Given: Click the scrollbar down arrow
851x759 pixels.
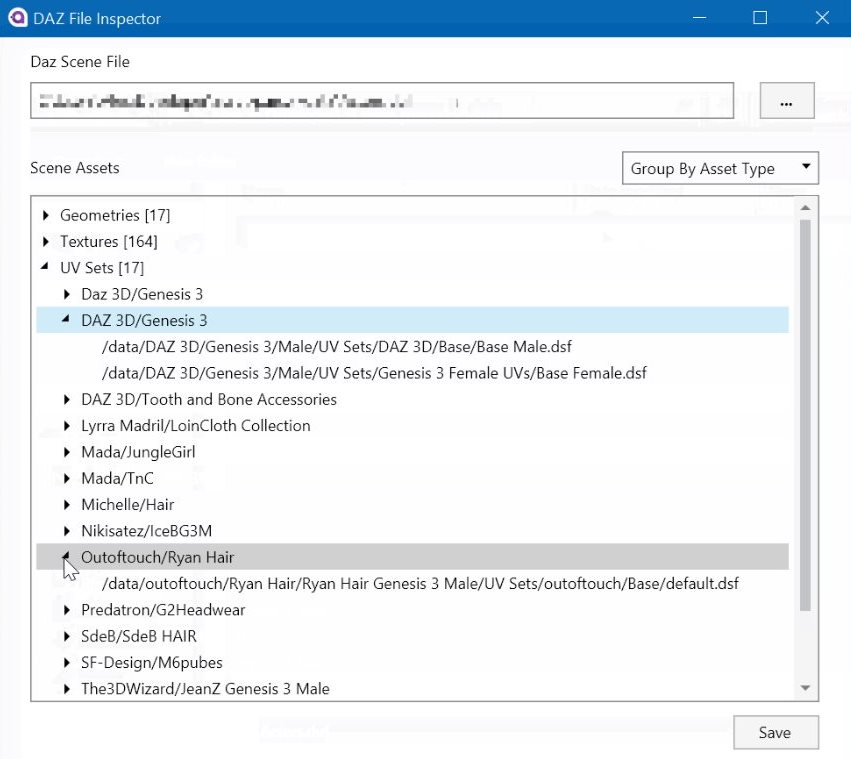Looking at the screenshot, I should tap(805, 688).
